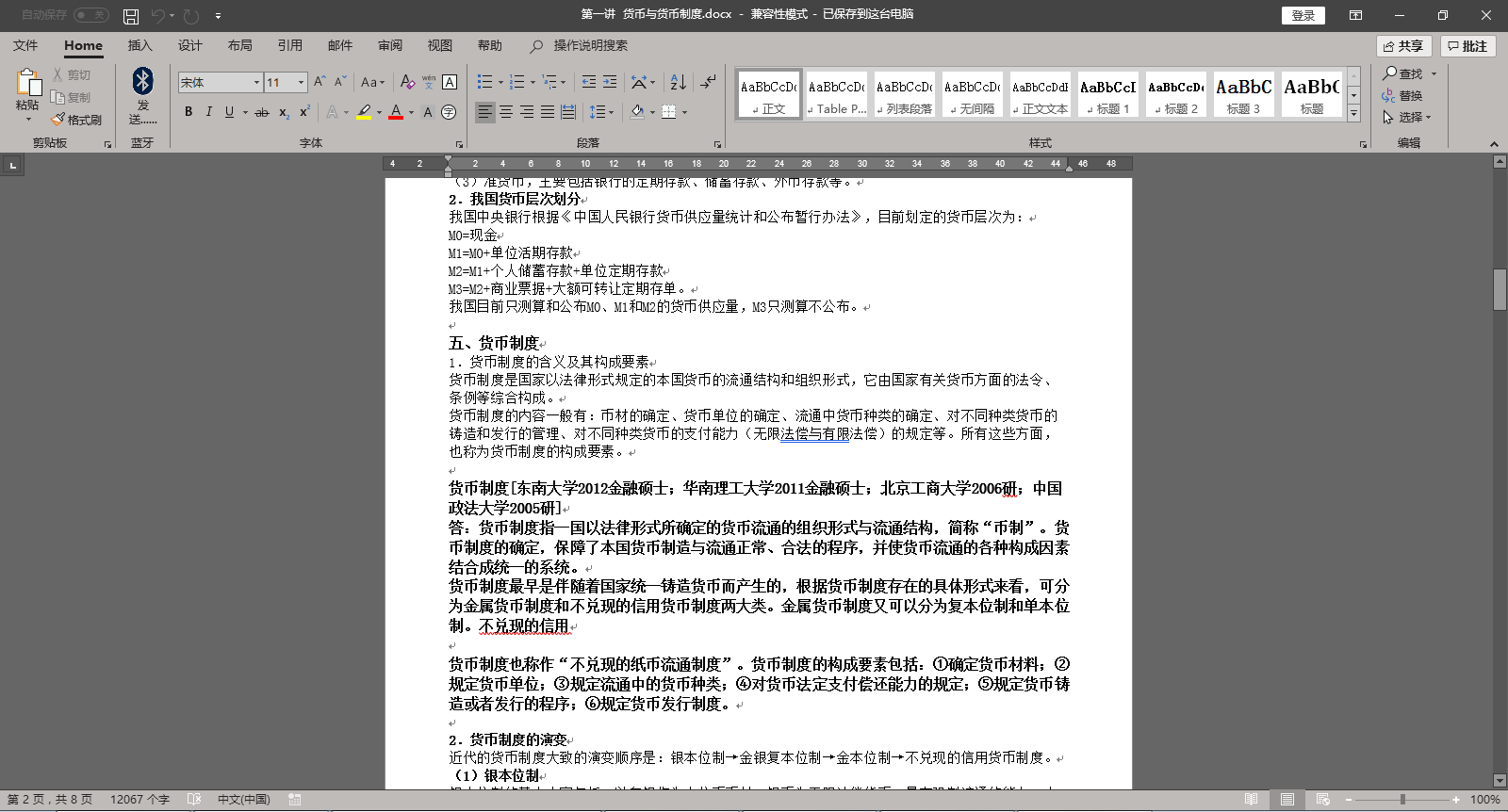Toggle underline formatting

[229, 112]
